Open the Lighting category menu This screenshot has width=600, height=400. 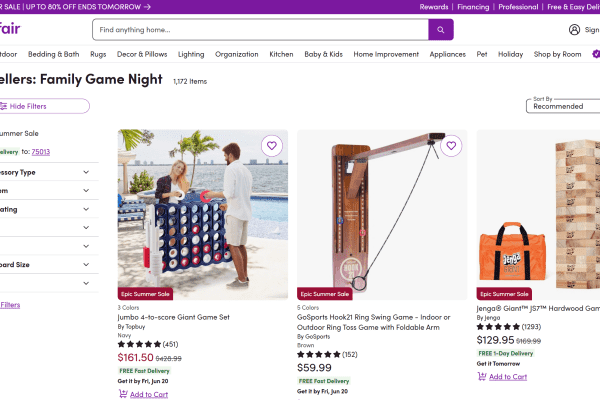pos(191,54)
